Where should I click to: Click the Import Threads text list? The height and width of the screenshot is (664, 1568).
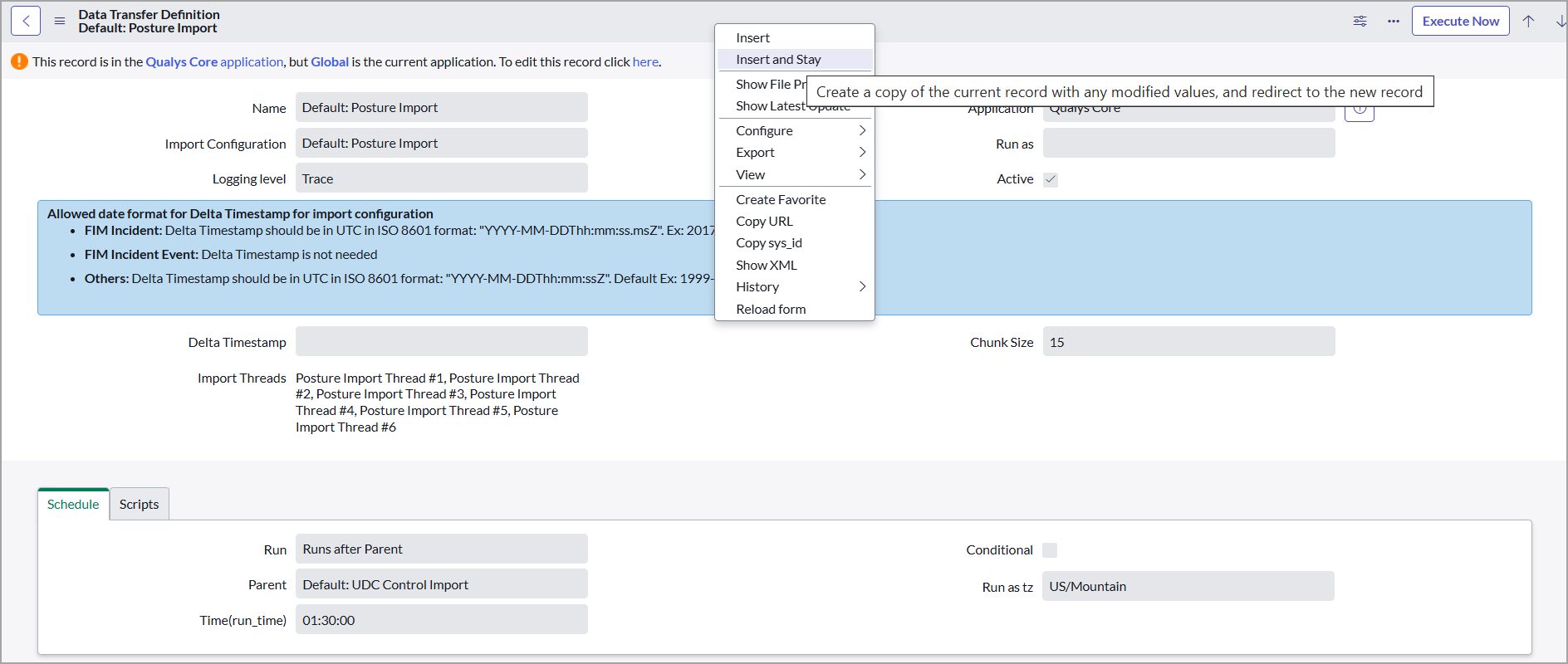[x=438, y=403]
